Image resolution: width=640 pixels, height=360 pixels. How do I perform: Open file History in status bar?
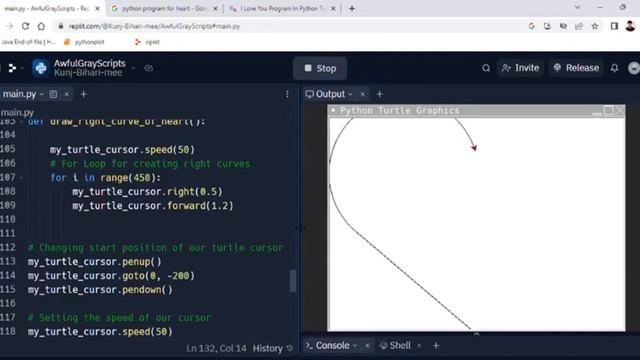(273, 348)
